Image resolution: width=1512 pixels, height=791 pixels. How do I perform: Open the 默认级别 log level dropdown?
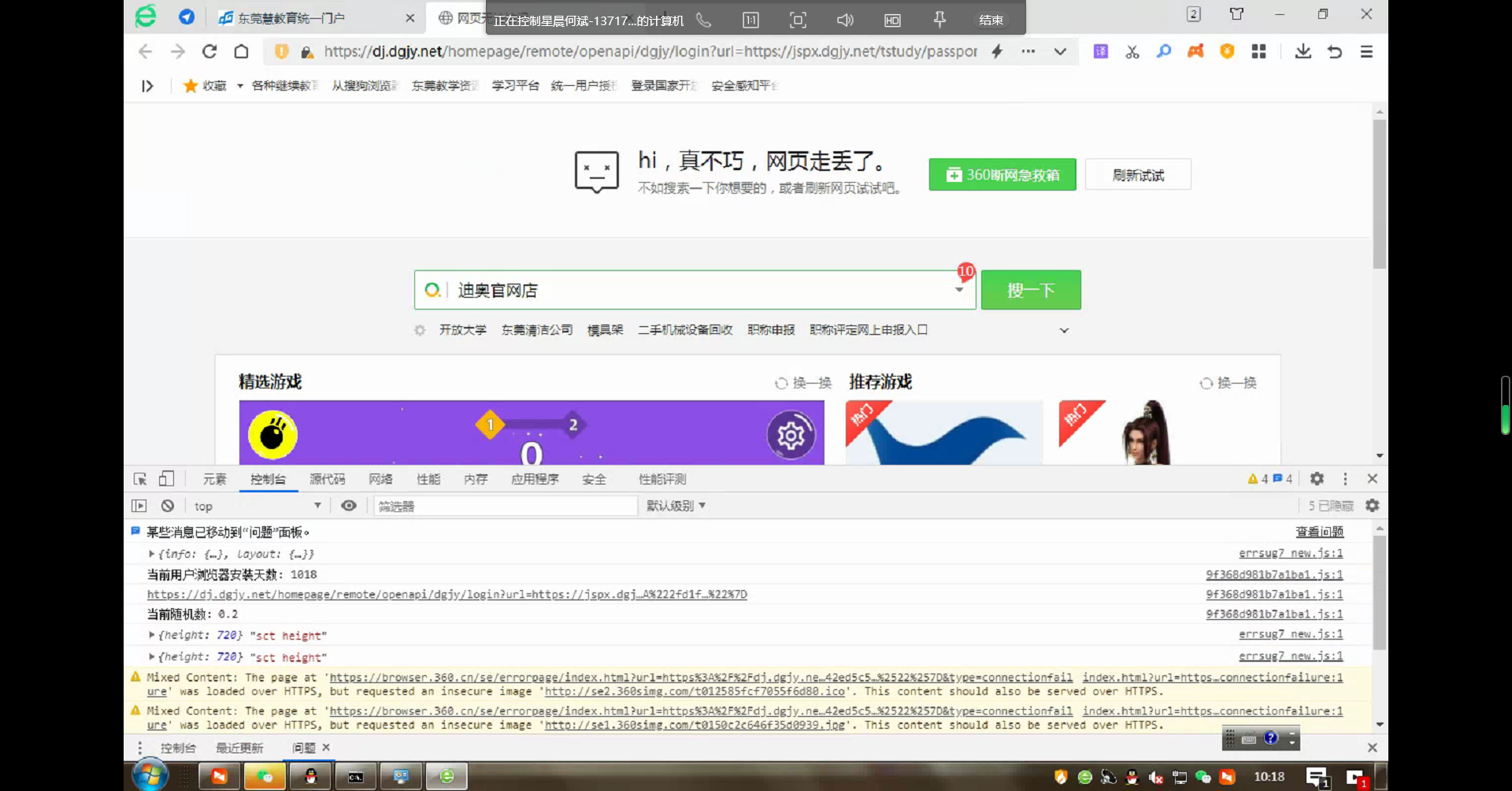(676, 506)
